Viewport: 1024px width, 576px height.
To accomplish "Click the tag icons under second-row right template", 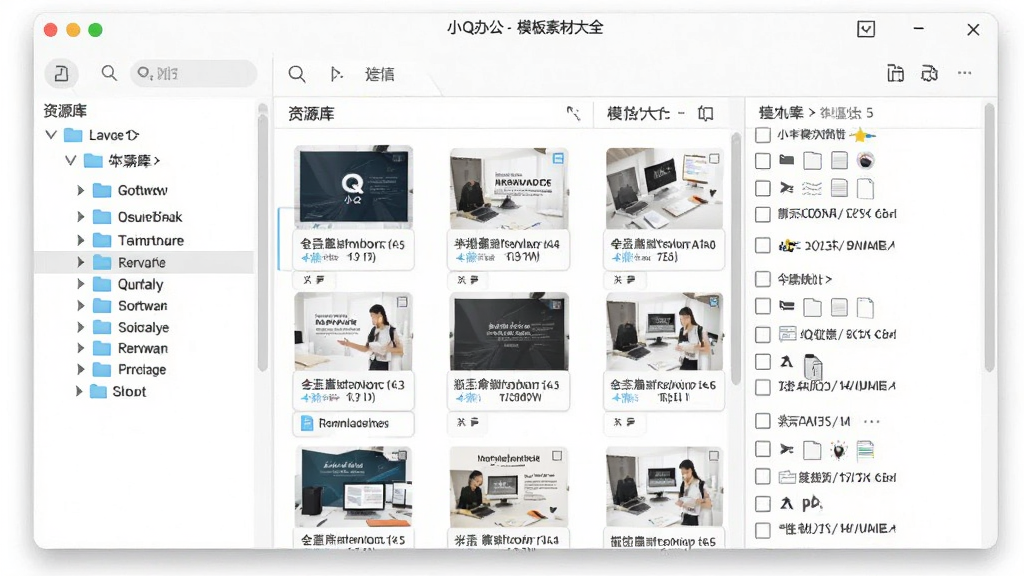I will point(624,423).
